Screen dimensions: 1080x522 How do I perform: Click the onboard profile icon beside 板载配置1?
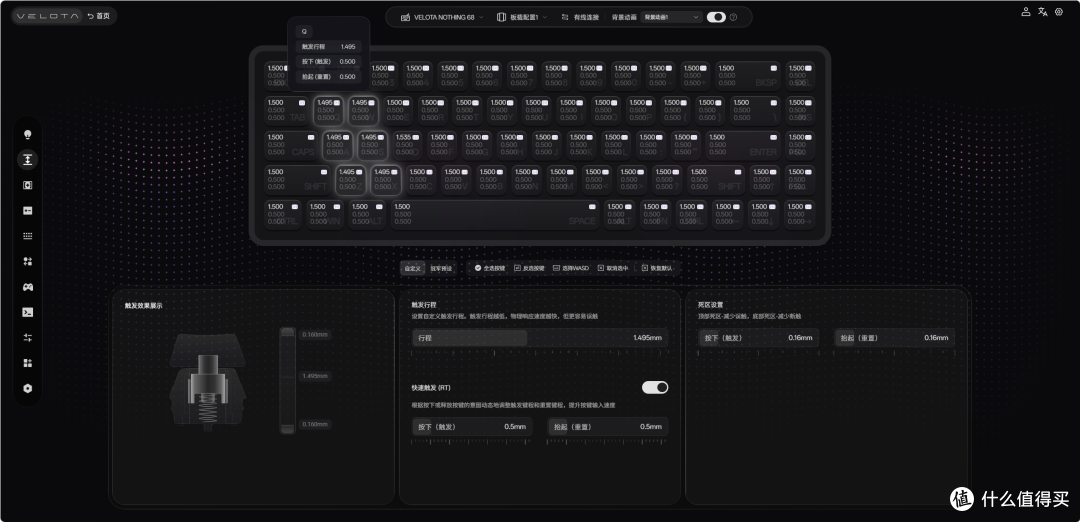tap(501, 17)
